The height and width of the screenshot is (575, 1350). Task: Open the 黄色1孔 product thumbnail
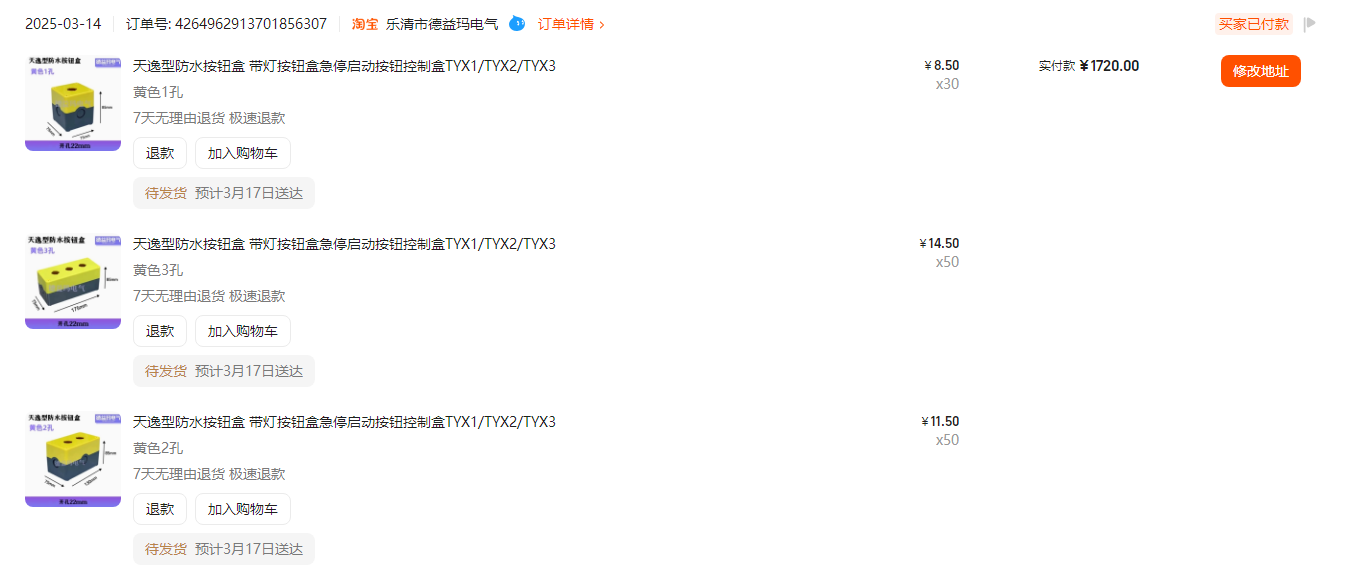coord(73,103)
